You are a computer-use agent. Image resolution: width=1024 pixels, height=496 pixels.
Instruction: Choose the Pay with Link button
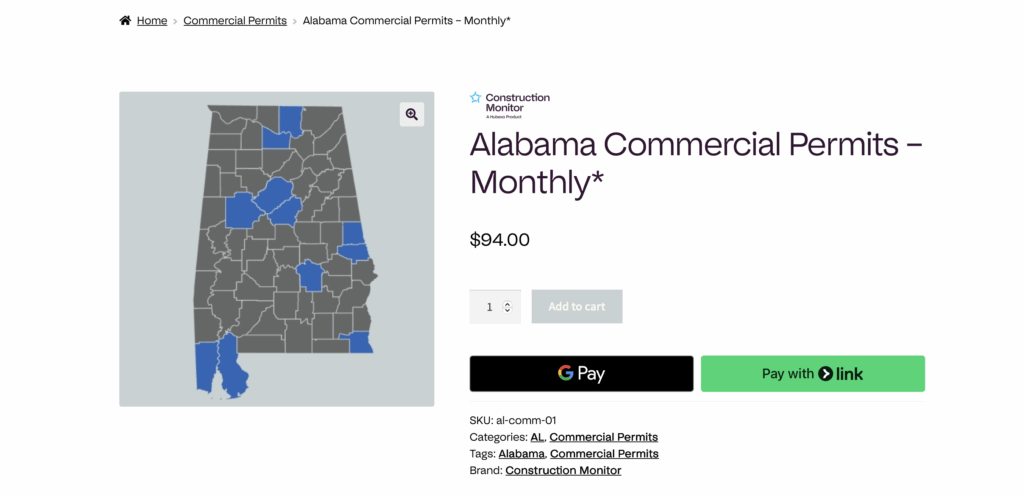(812, 374)
